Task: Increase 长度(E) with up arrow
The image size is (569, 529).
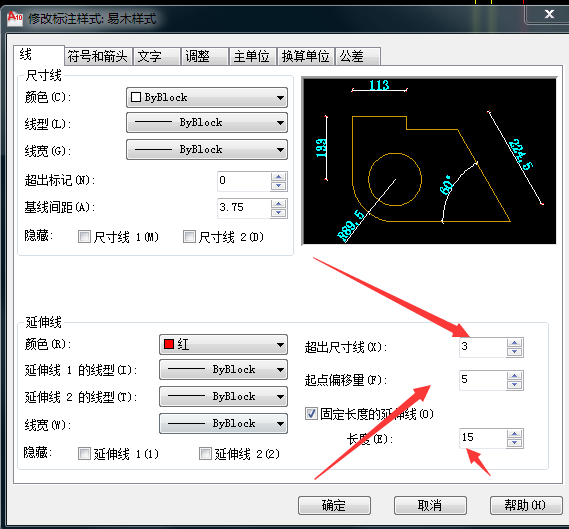Action: click(x=515, y=434)
